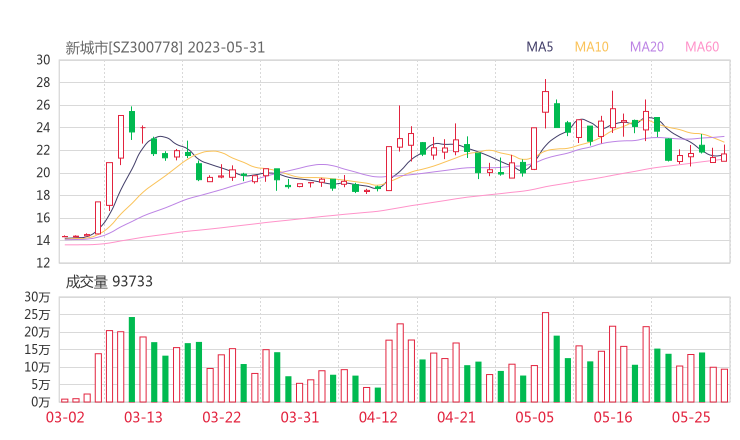This screenshot has width=740, height=440.
Task: Click the price axis label 22
Action: [43, 150]
